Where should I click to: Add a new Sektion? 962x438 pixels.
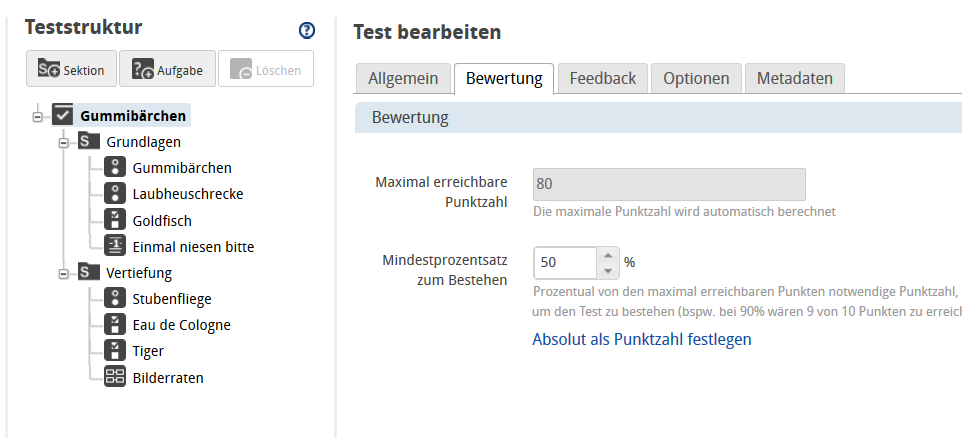pyautogui.click(x=71, y=69)
